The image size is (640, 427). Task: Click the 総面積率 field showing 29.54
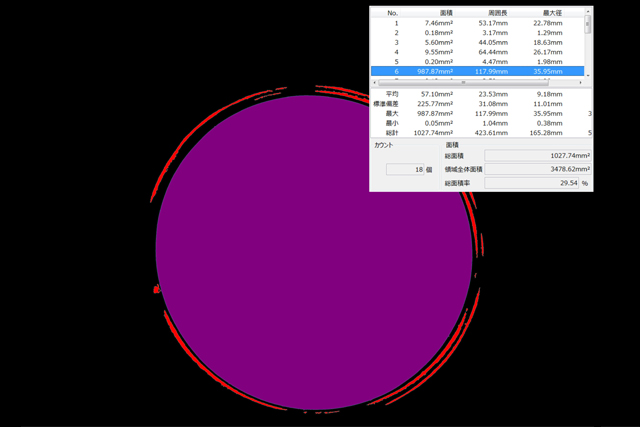(x=531, y=184)
